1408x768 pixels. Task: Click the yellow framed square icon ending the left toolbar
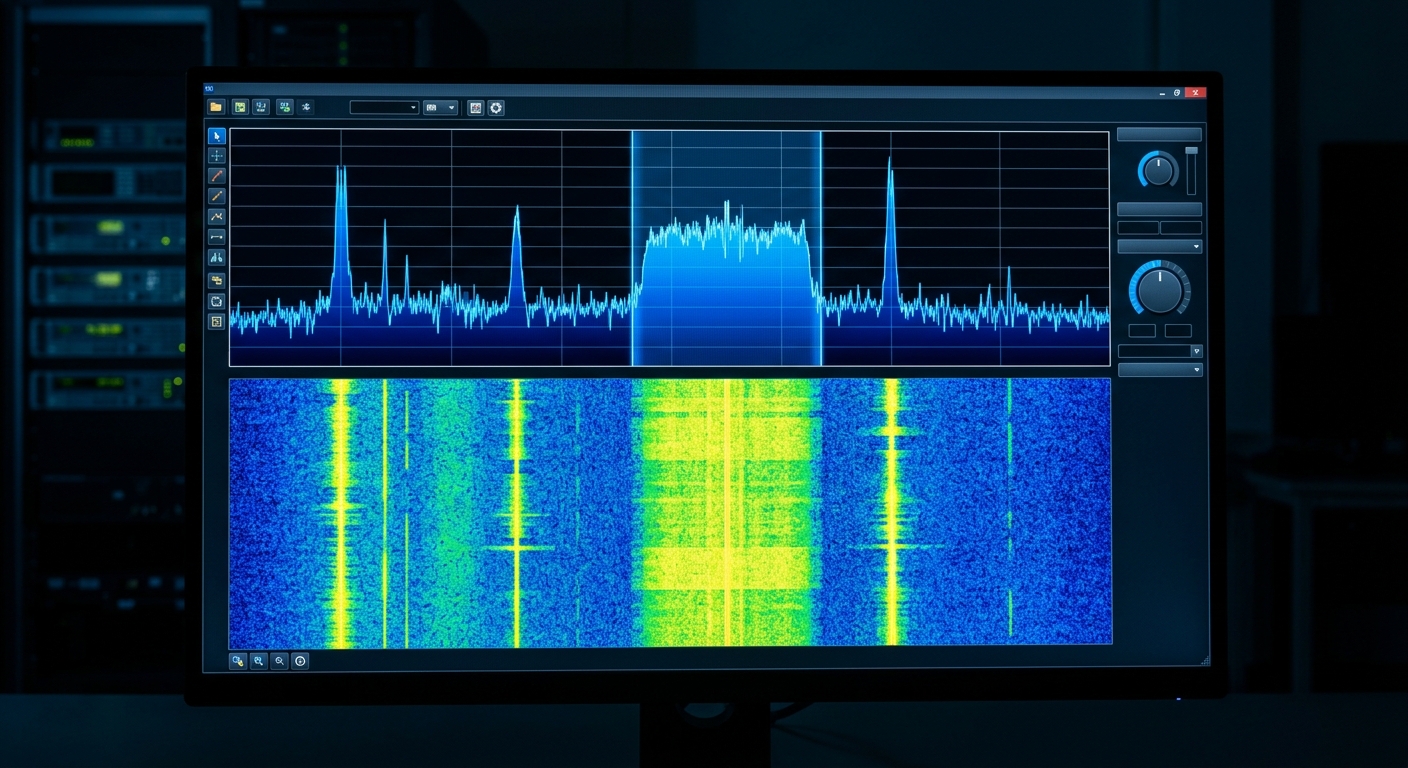tap(217, 322)
